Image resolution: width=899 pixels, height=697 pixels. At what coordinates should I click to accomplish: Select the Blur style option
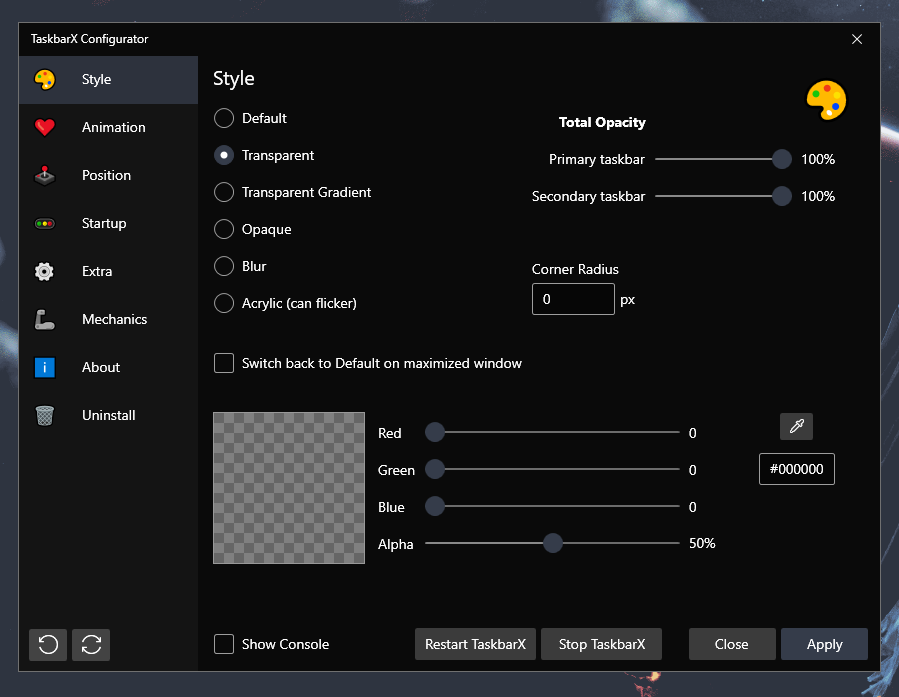[224, 266]
